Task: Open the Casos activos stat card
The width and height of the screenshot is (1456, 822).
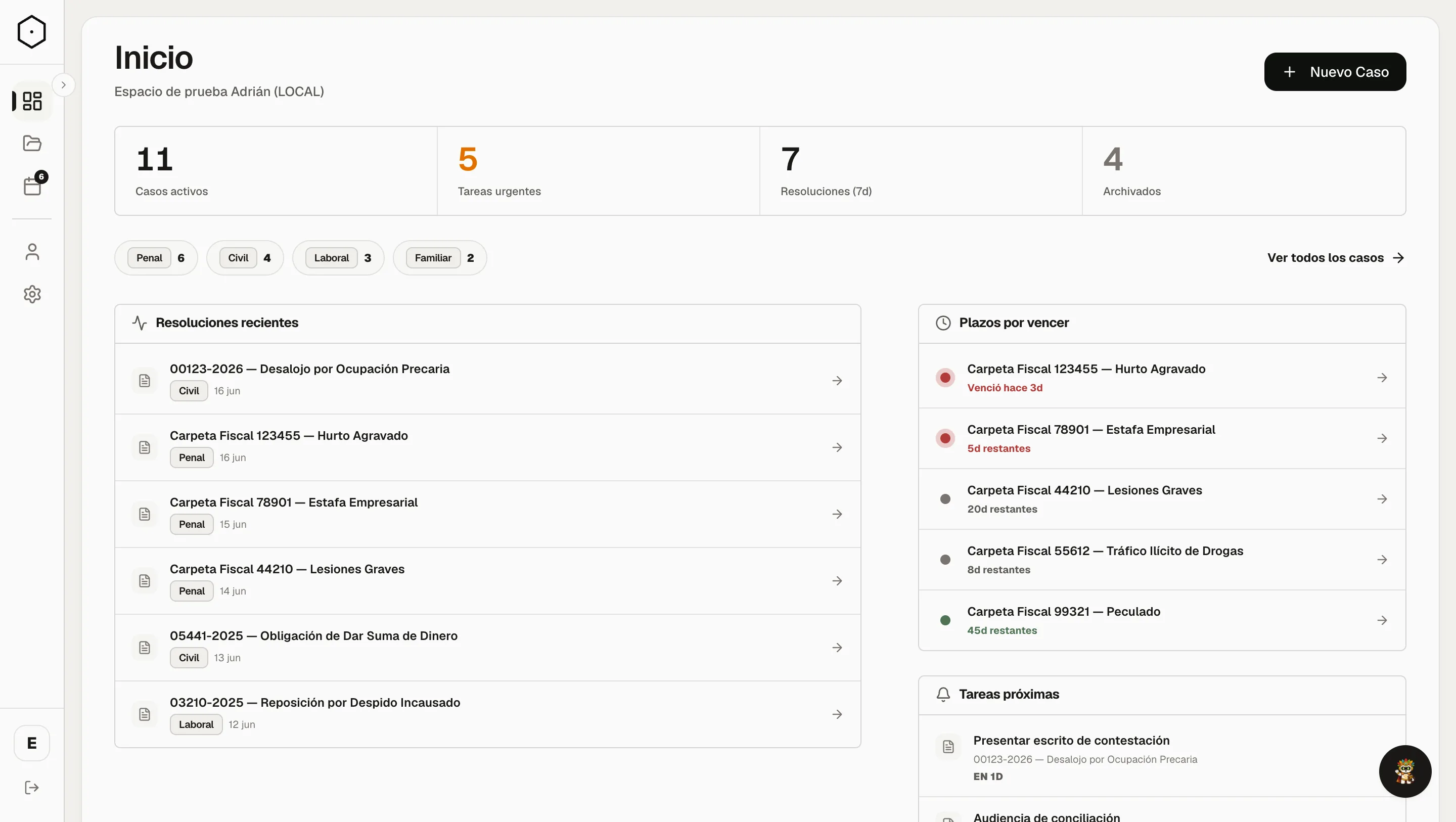Action: click(x=276, y=171)
